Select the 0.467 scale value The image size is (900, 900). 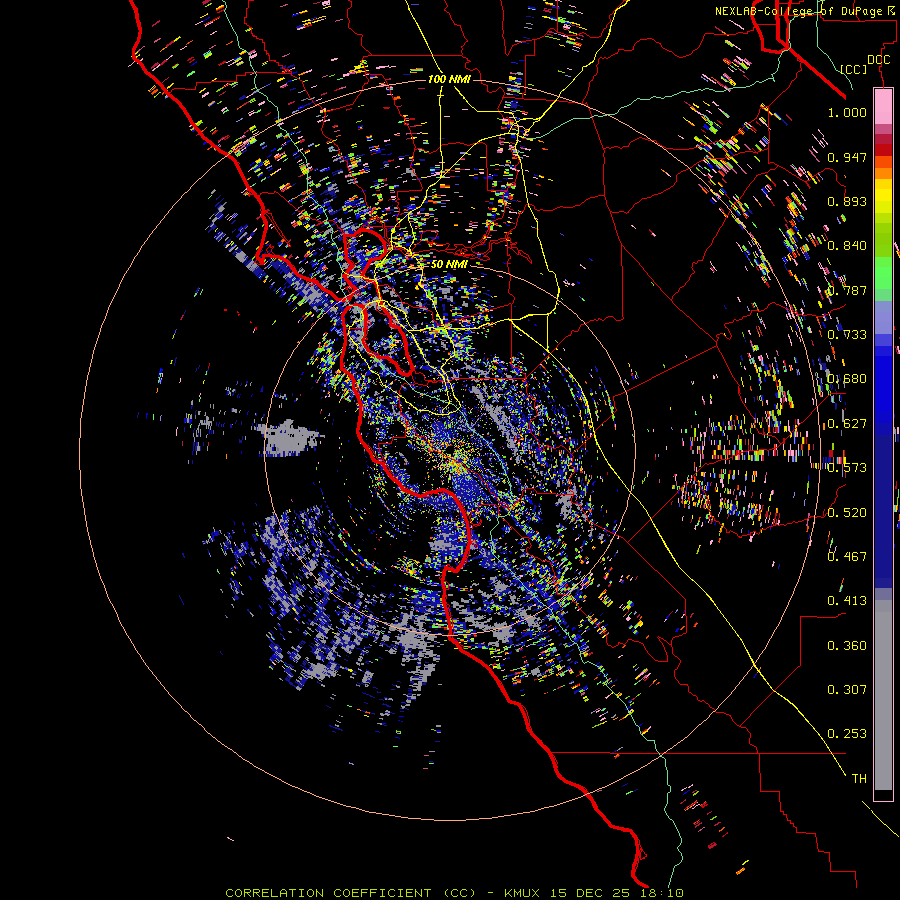pyautogui.click(x=847, y=557)
